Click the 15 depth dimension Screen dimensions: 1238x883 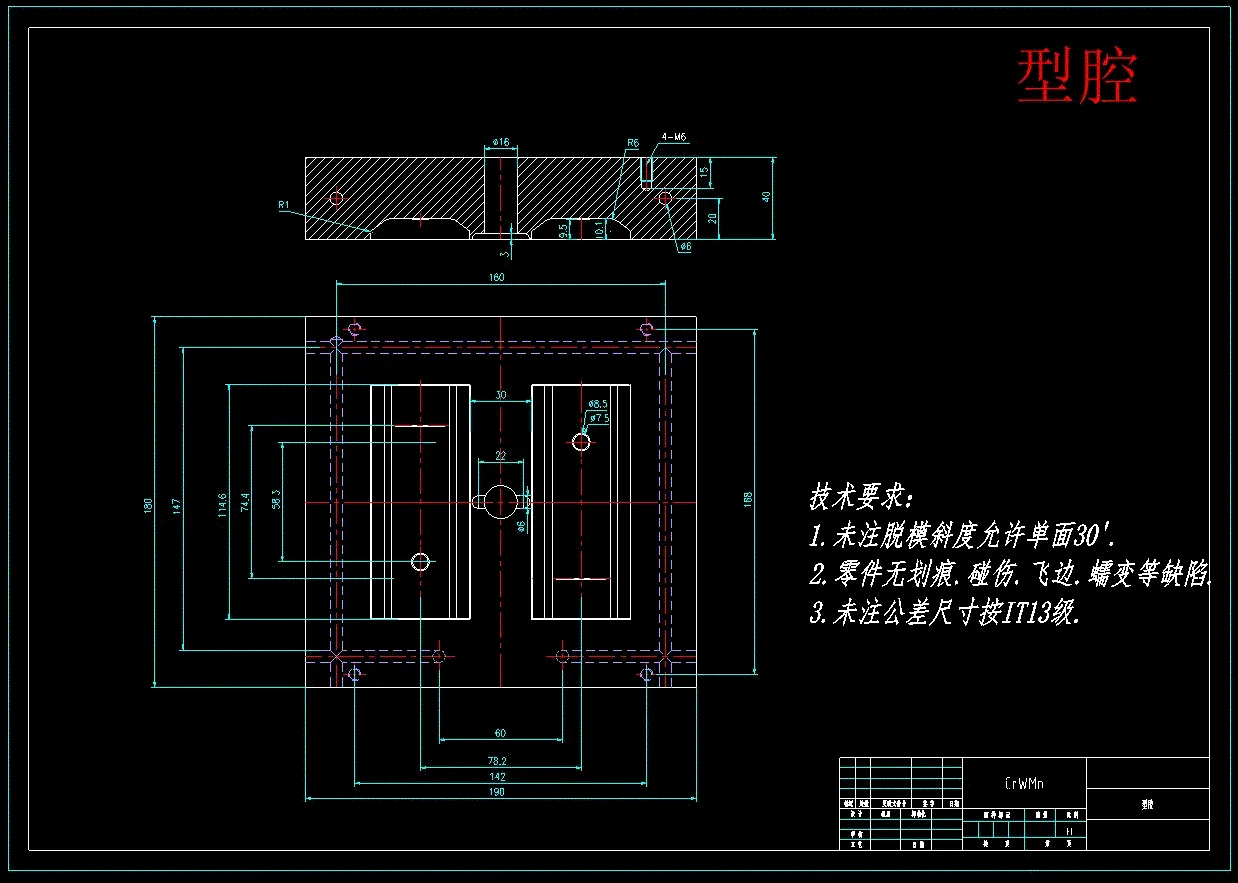(x=703, y=172)
